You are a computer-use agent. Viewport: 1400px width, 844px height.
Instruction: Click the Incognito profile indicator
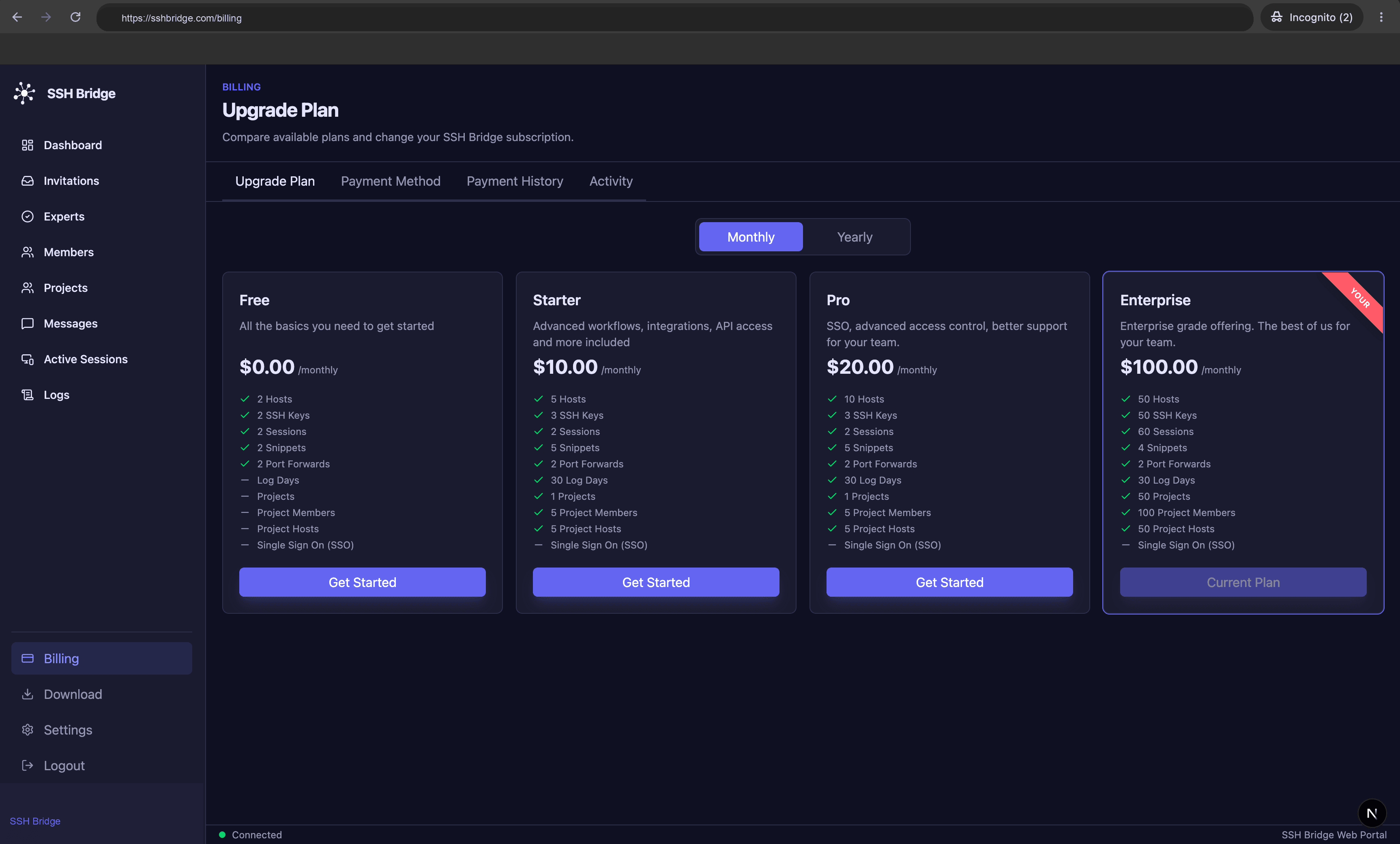(x=1312, y=17)
